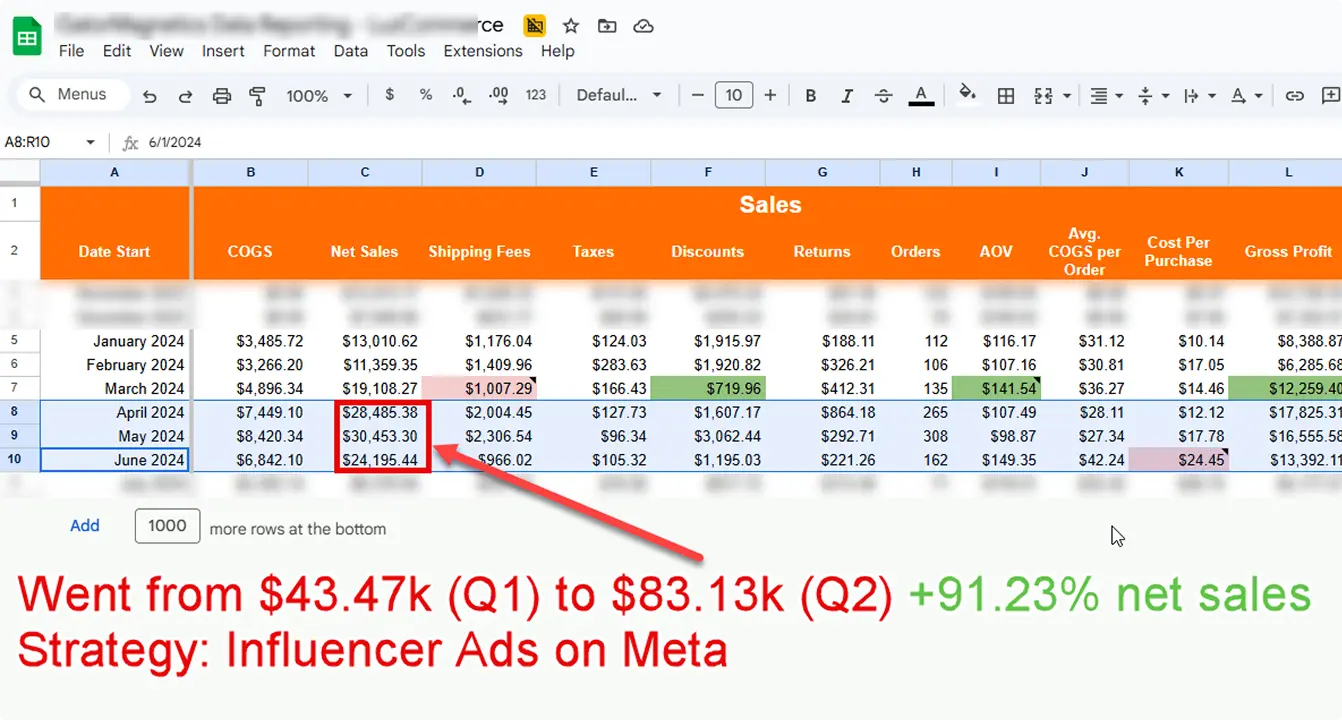Select column C header
This screenshot has width=1342, height=720.
pos(365,172)
